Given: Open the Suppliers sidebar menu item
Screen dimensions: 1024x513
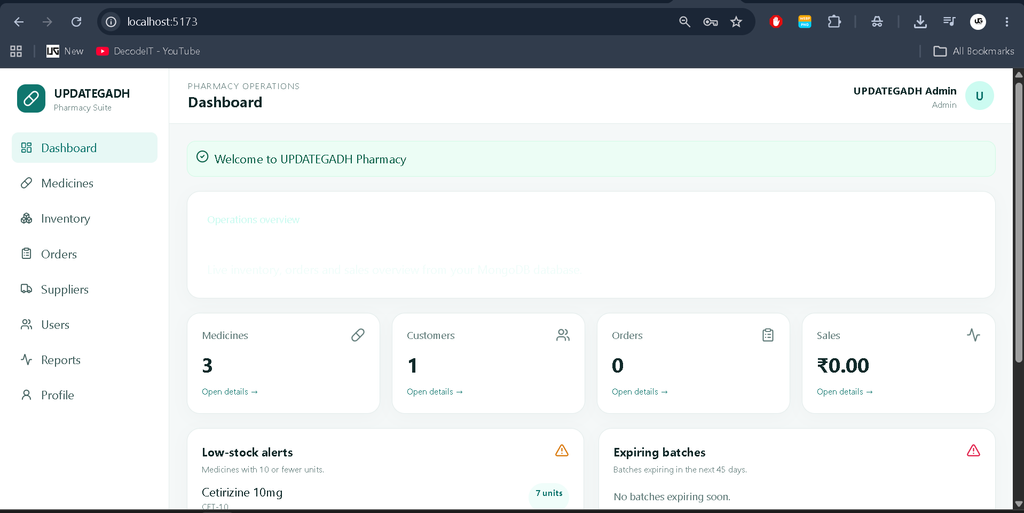Looking at the screenshot, I should point(84,288).
